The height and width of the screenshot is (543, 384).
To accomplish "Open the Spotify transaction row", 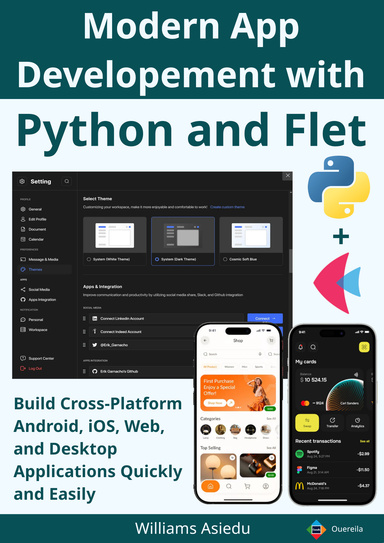I will coord(332,454).
